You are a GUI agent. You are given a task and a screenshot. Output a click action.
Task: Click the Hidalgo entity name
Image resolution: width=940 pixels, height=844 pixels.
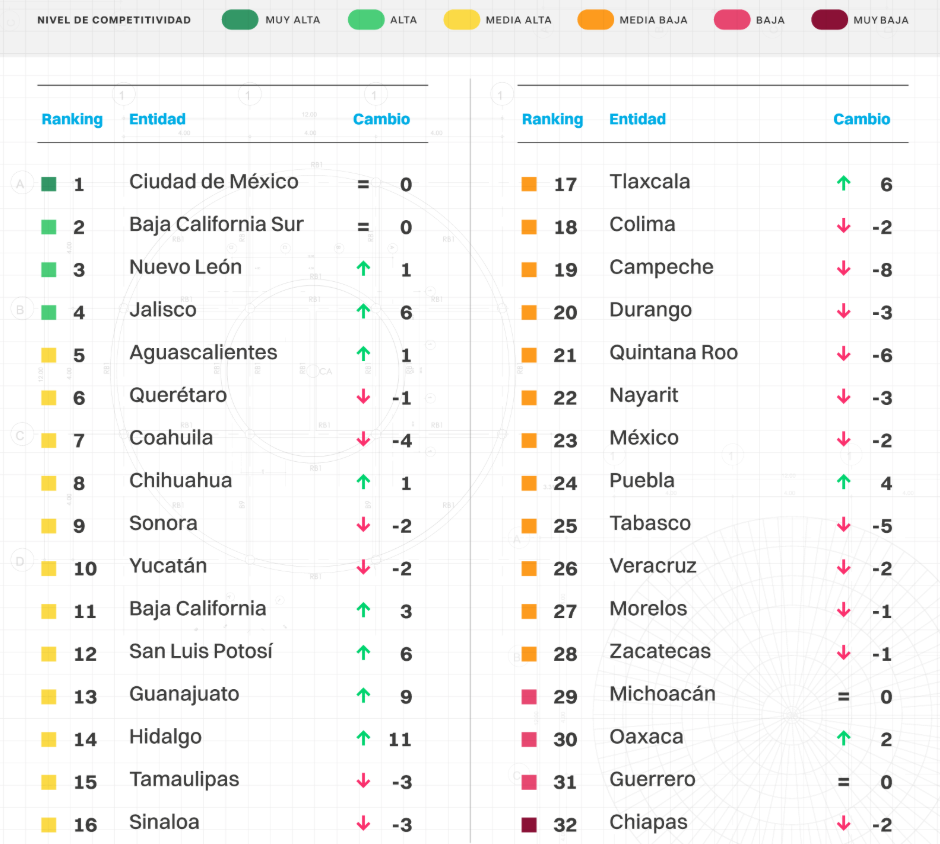pyautogui.click(x=165, y=737)
